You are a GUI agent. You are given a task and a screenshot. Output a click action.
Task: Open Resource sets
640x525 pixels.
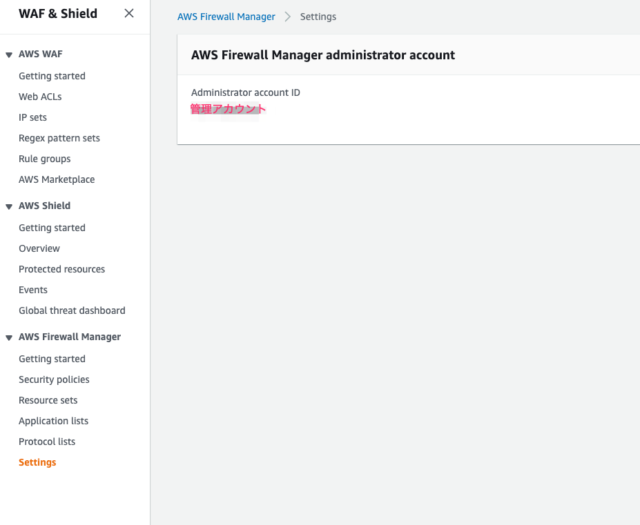[x=48, y=400]
